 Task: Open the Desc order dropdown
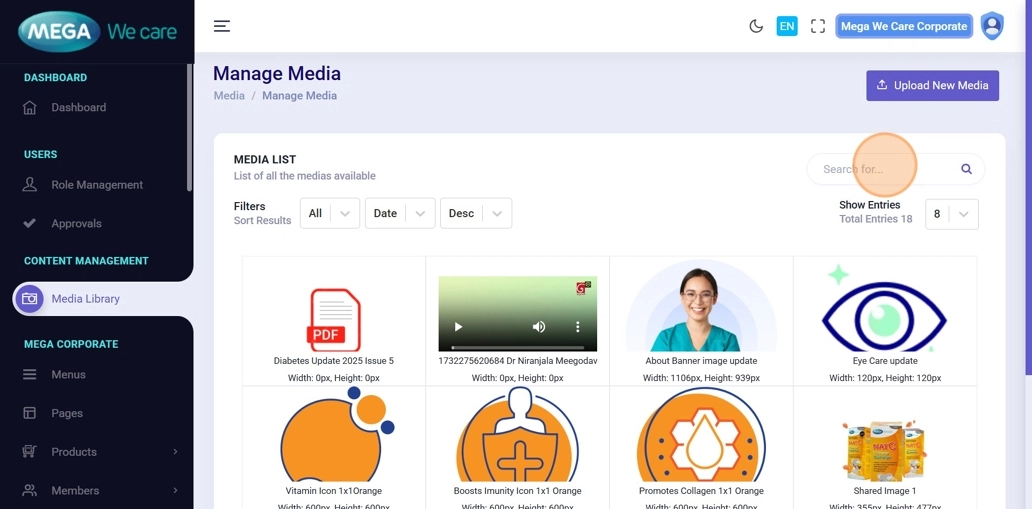point(475,213)
